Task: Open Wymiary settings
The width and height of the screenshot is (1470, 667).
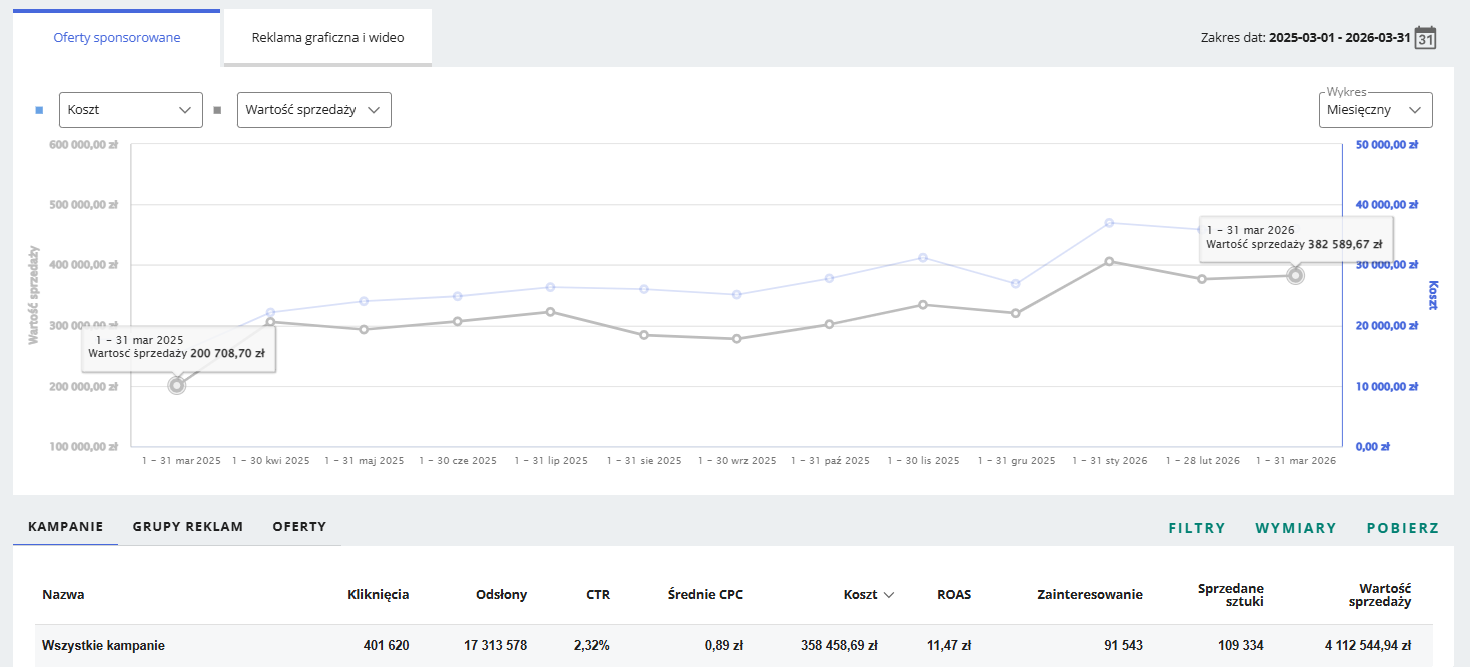Action: 1296,528
